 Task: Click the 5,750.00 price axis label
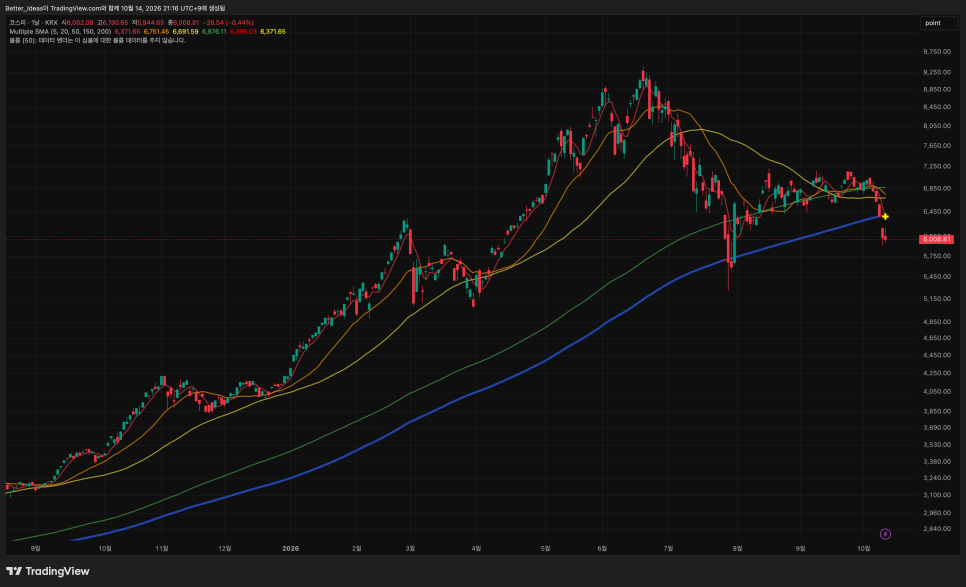[x=937, y=256]
